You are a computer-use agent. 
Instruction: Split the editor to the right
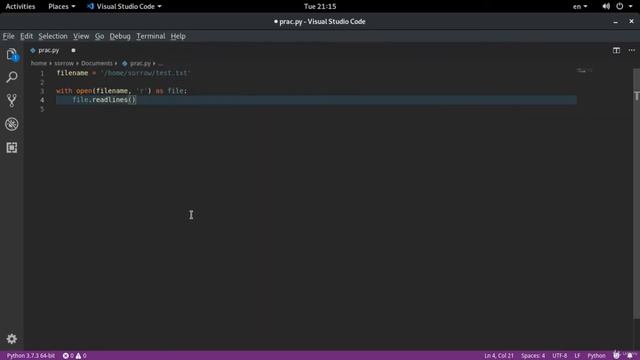point(616,50)
